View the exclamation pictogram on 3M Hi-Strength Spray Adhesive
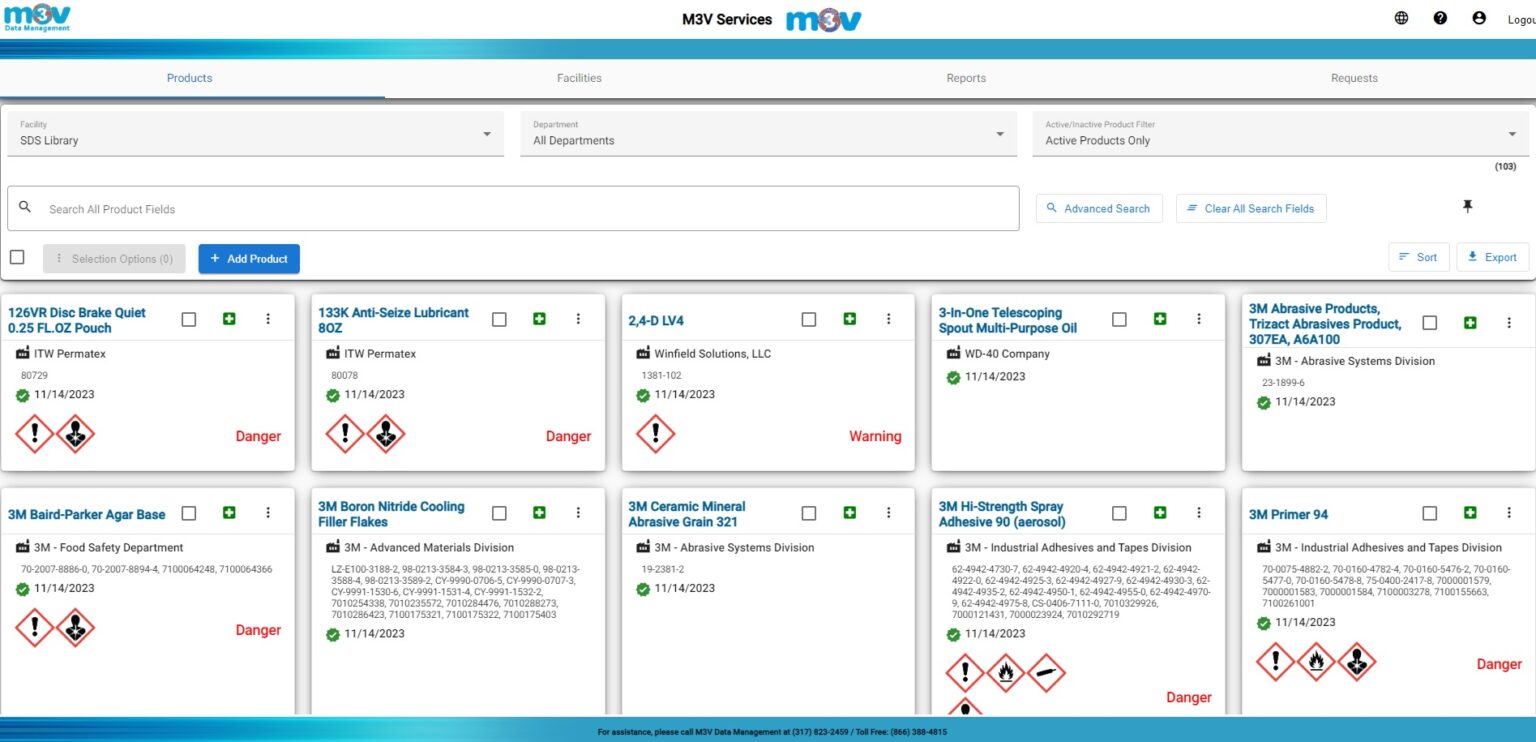The image size is (1536, 742). click(x=965, y=673)
